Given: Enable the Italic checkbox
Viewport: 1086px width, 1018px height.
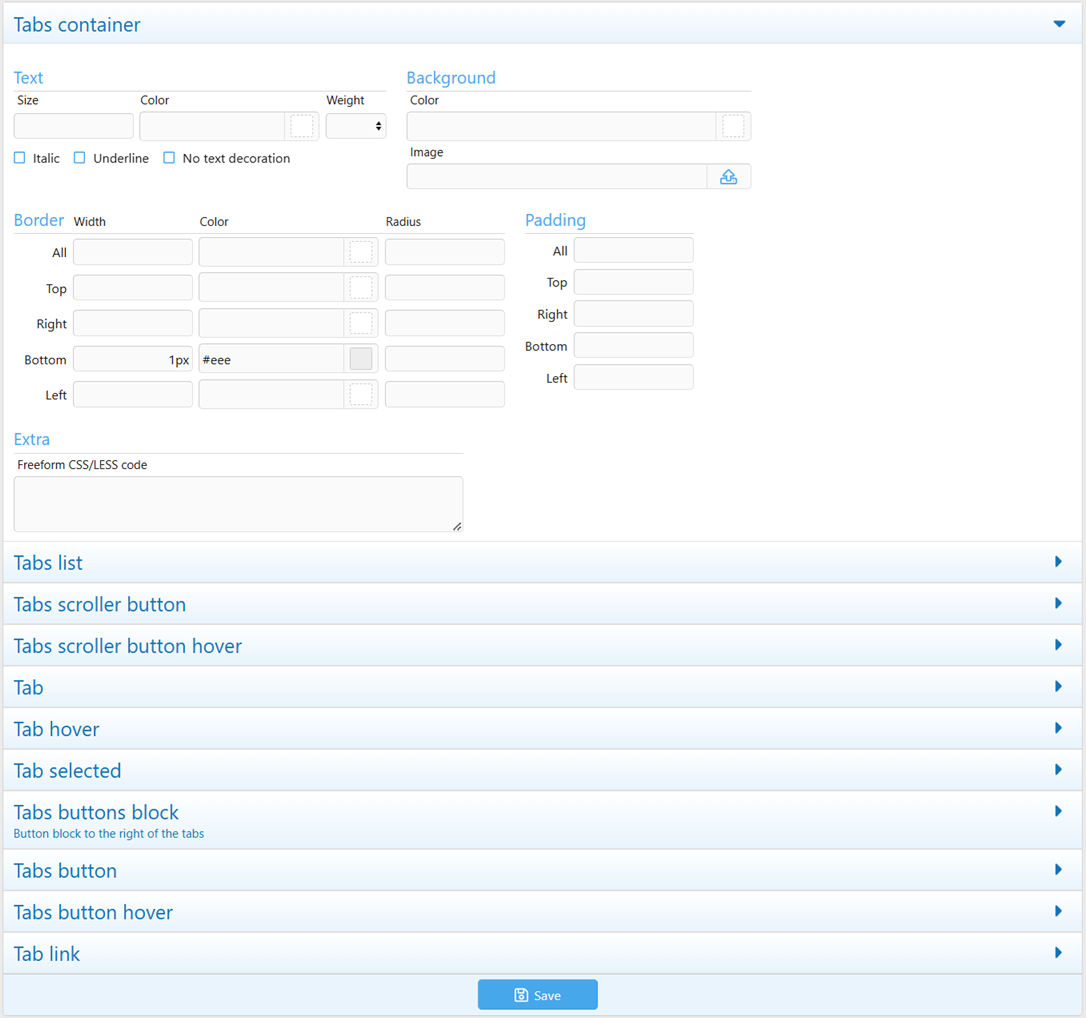Looking at the screenshot, I should [x=20, y=158].
